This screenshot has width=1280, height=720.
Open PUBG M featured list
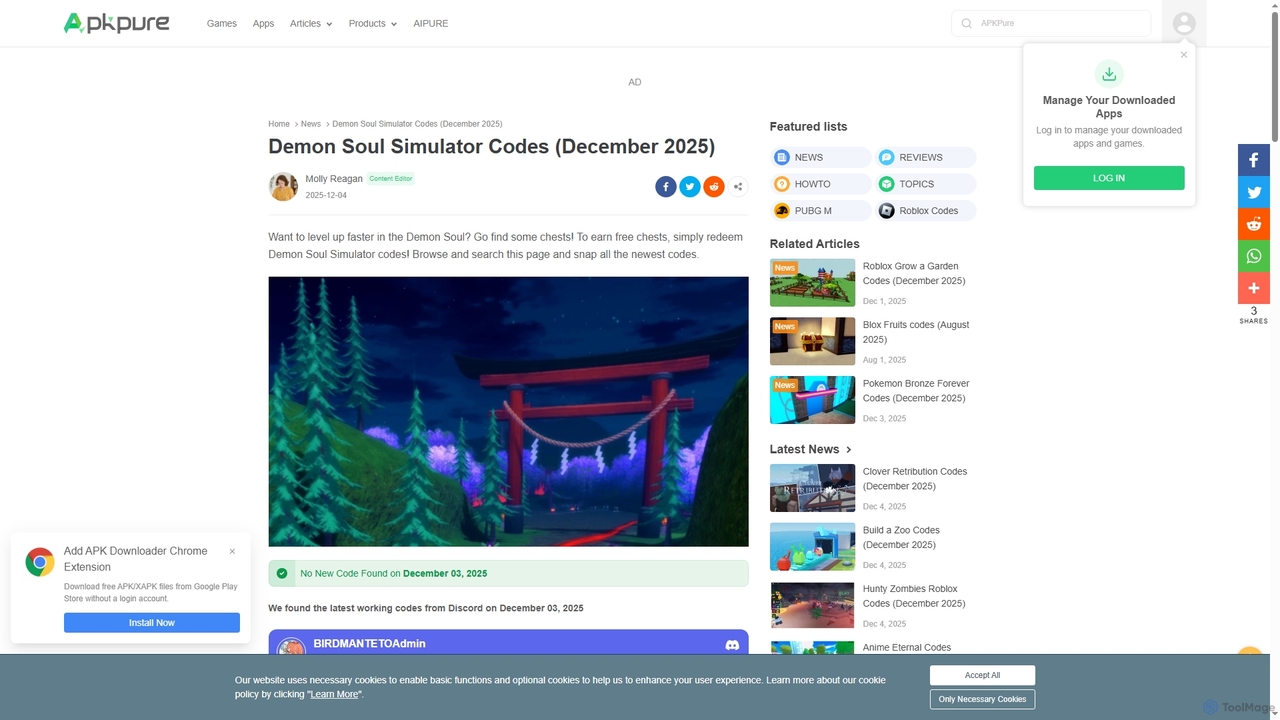pos(821,211)
